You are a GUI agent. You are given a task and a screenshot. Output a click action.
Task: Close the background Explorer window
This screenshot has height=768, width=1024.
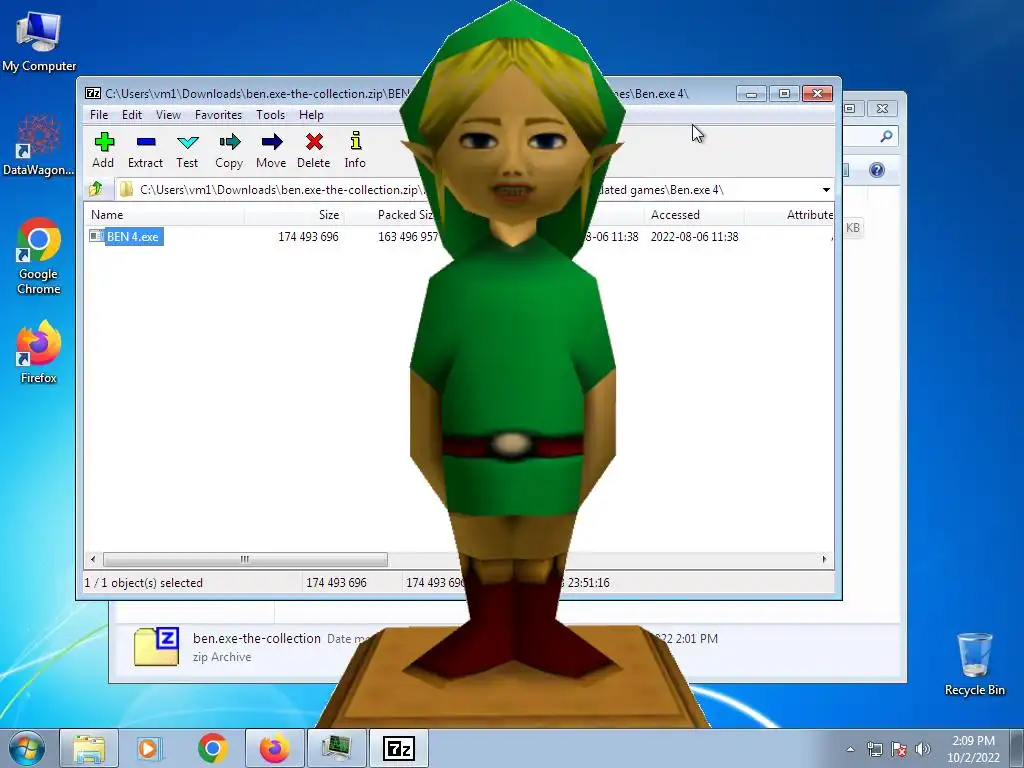882,108
